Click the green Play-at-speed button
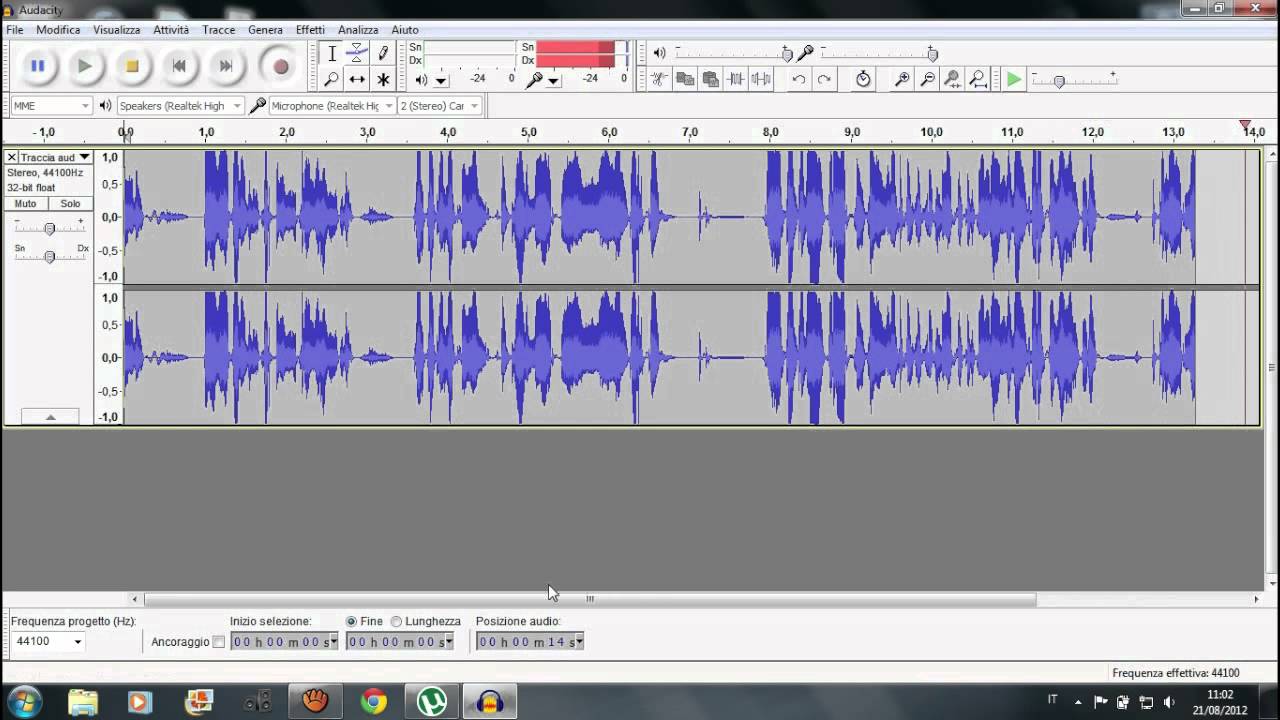Screen dimensions: 1280x720 (1014, 79)
